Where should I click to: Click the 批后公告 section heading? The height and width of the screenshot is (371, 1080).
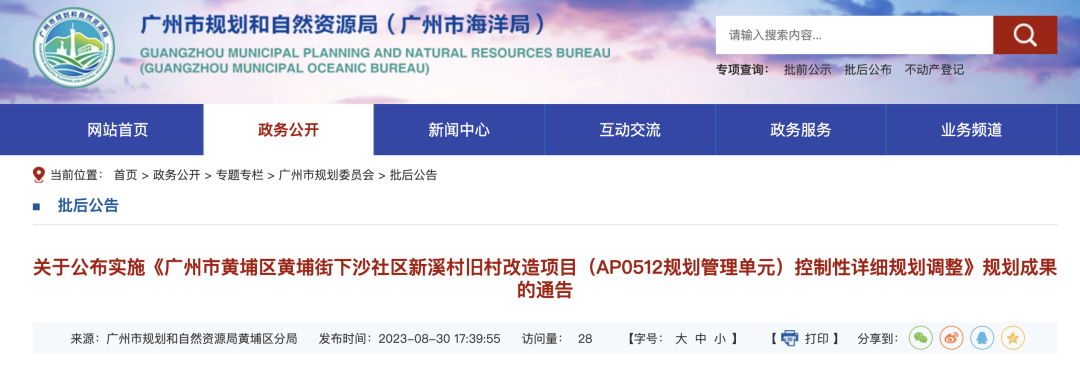(x=88, y=205)
